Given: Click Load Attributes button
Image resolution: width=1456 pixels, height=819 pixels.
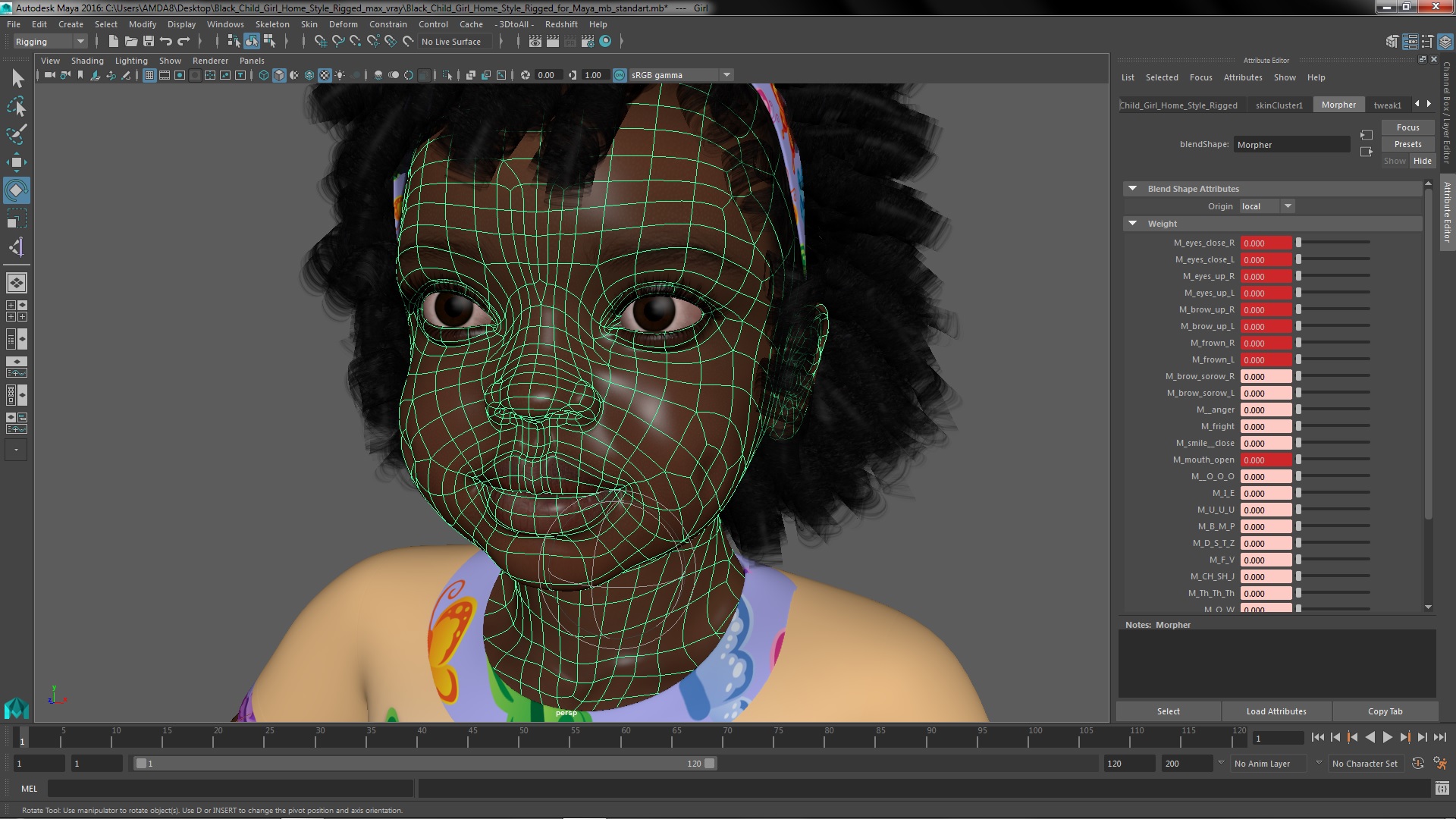Looking at the screenshot, I should click(1276, 711).
